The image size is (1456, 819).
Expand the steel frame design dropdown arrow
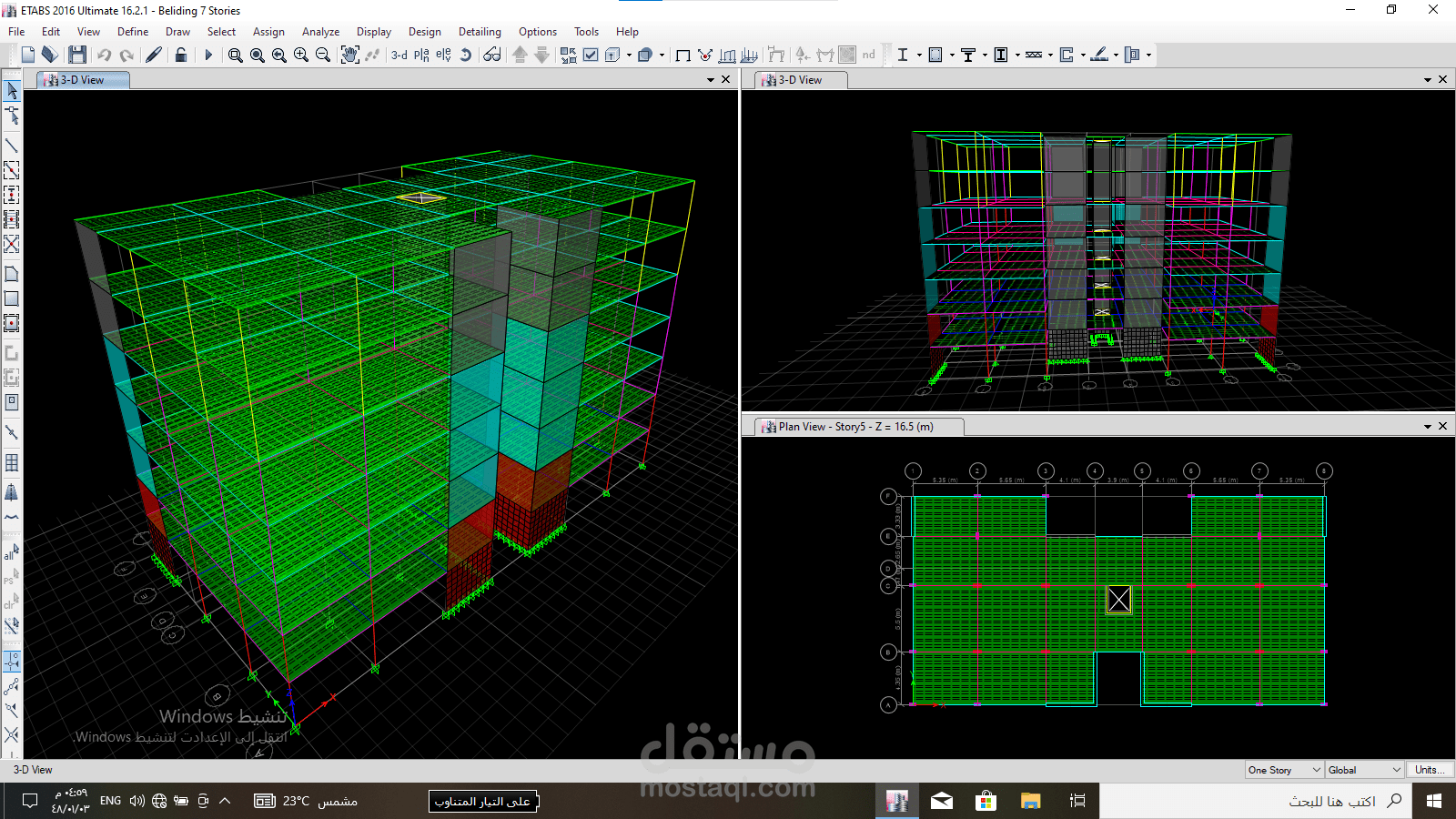point(919,55)
